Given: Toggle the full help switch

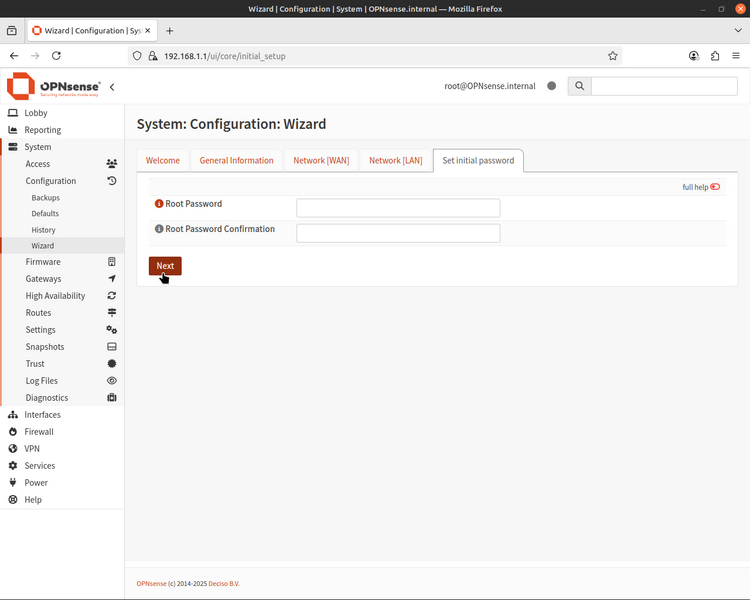Looking at the screenshot, I should (715, 187).
